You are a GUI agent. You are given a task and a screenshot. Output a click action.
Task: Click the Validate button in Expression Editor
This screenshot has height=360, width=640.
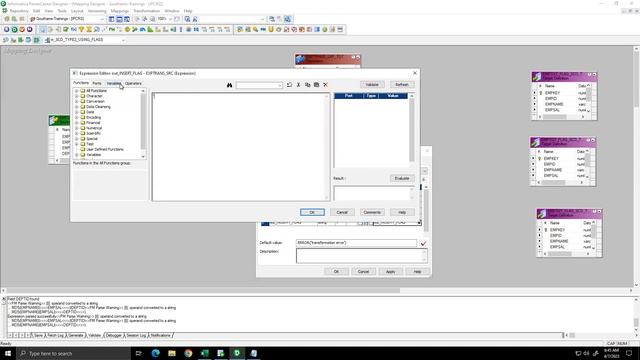[372, 84]
